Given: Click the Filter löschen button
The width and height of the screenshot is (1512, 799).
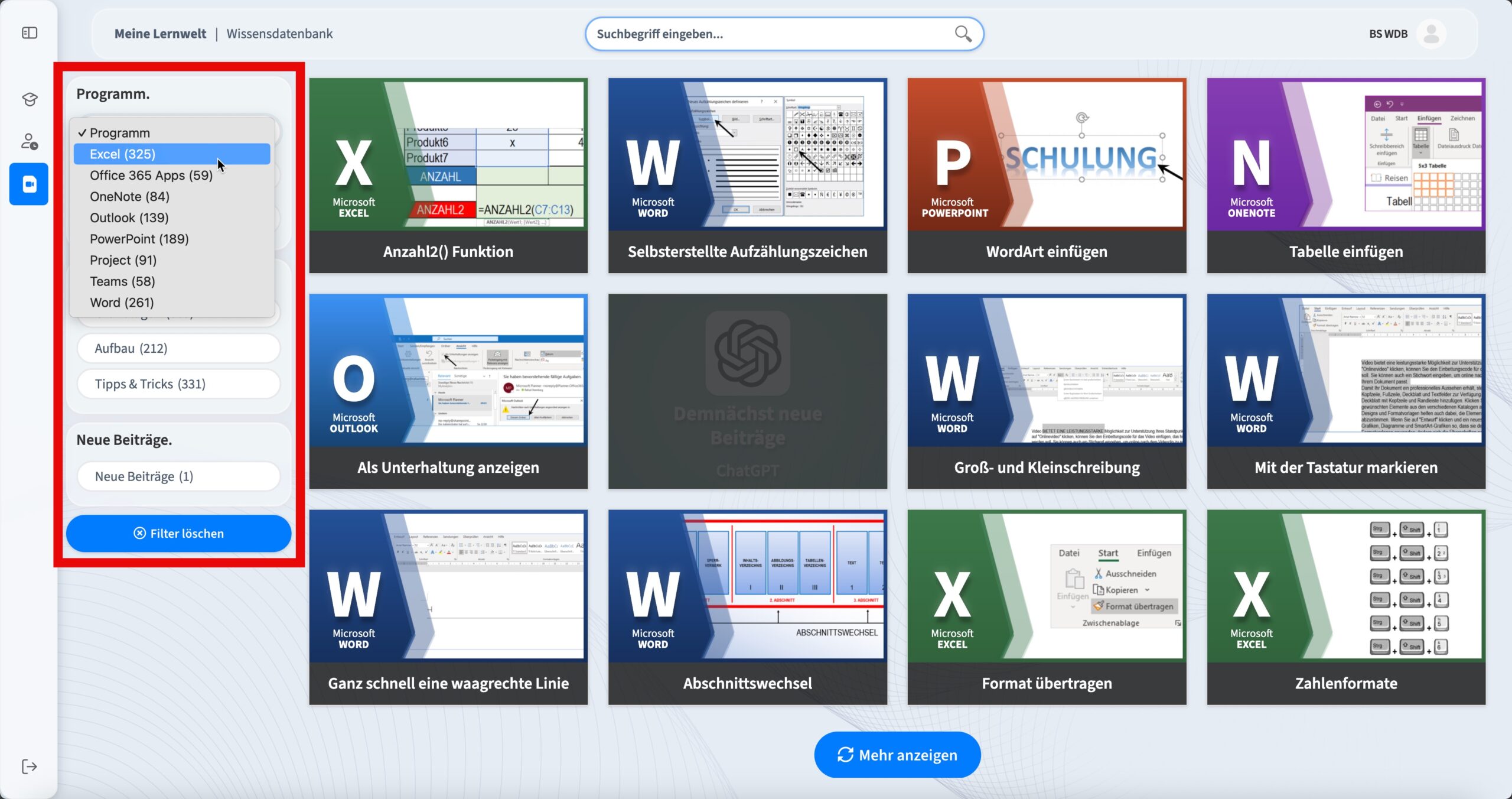Looking at the screenshot, I should (178, 534).
